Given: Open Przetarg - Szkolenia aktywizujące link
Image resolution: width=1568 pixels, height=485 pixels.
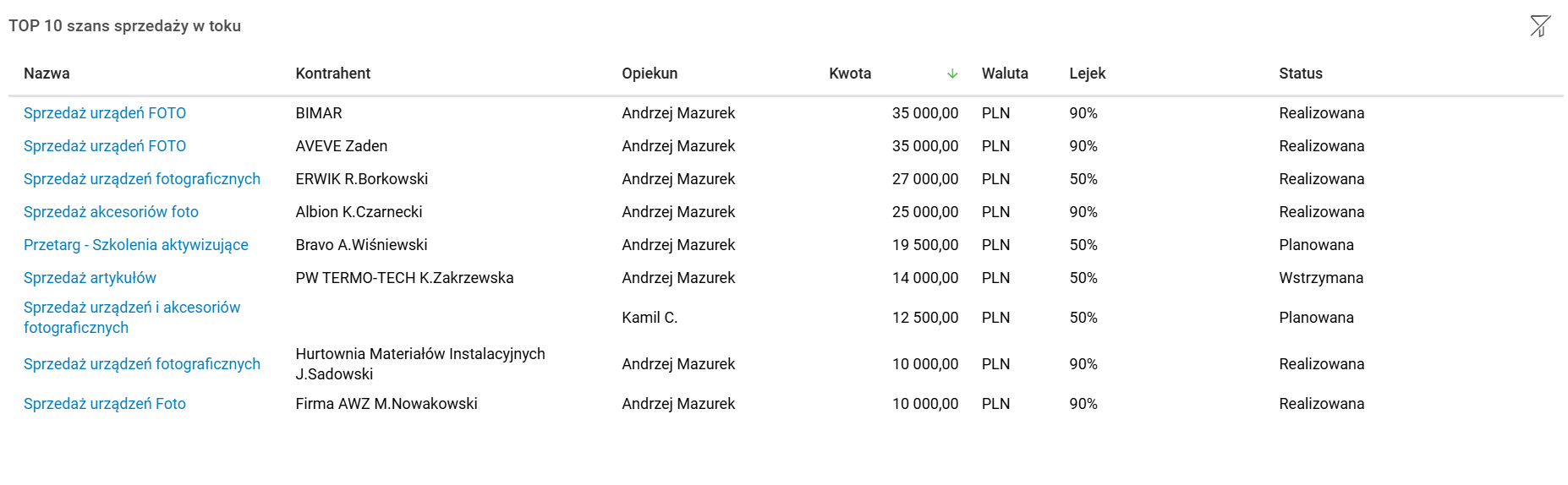Looking at the screenshot, I should 136,245.
